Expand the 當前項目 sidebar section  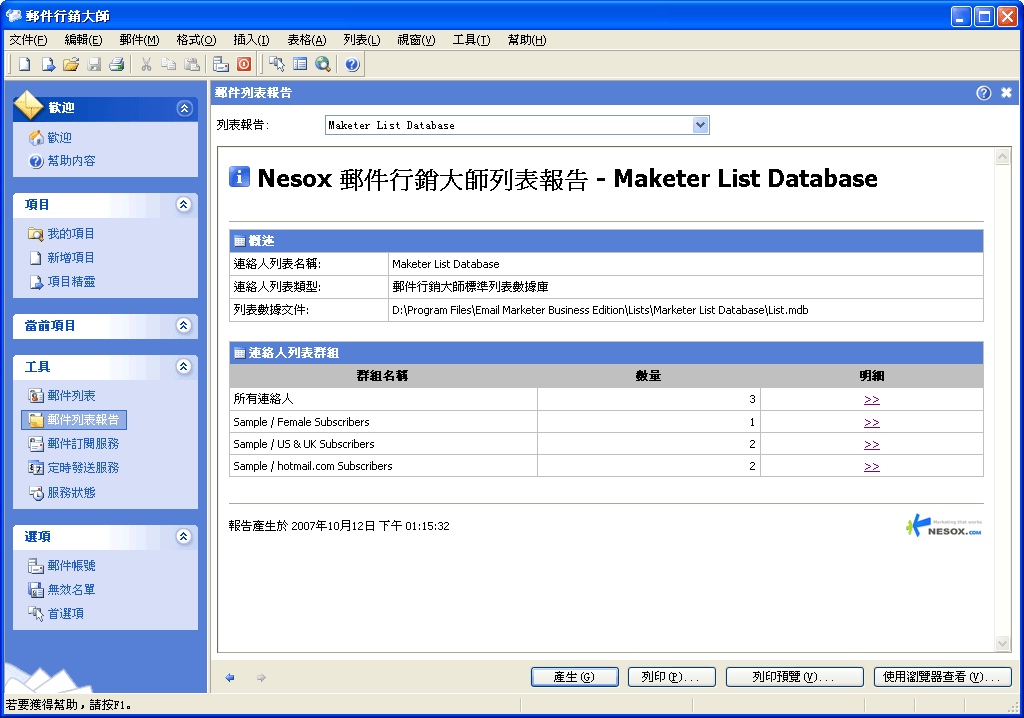pyautogui.click(x=183, y=326)
